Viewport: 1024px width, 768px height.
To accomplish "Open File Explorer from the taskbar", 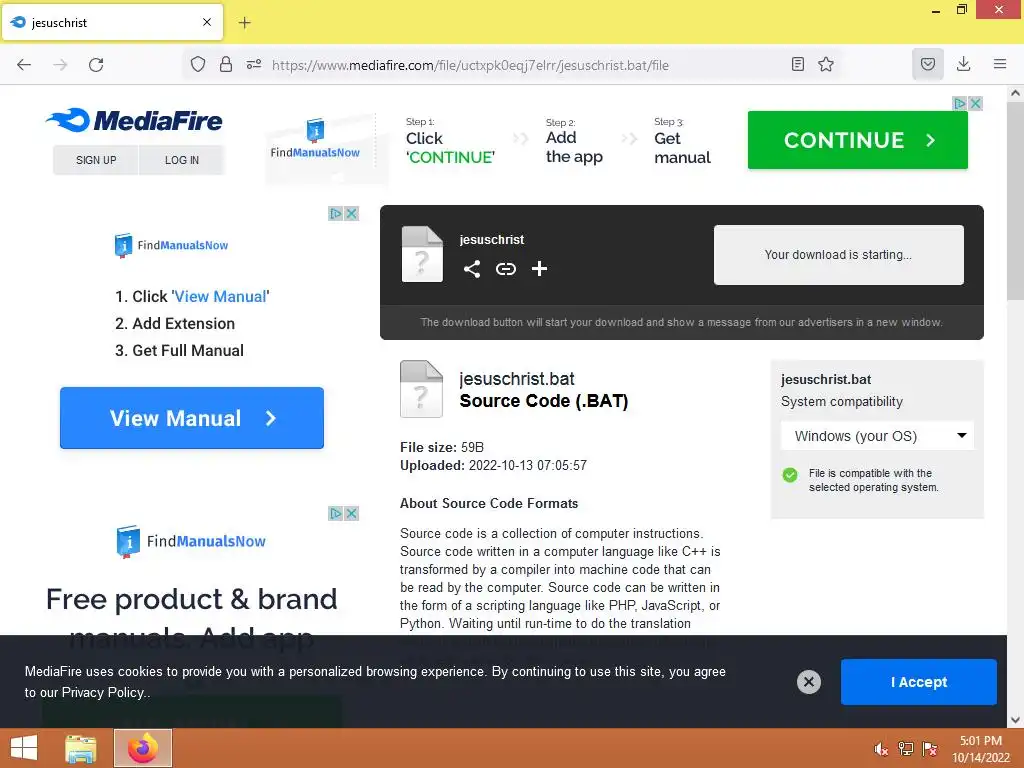I will [x=81, y=748].
